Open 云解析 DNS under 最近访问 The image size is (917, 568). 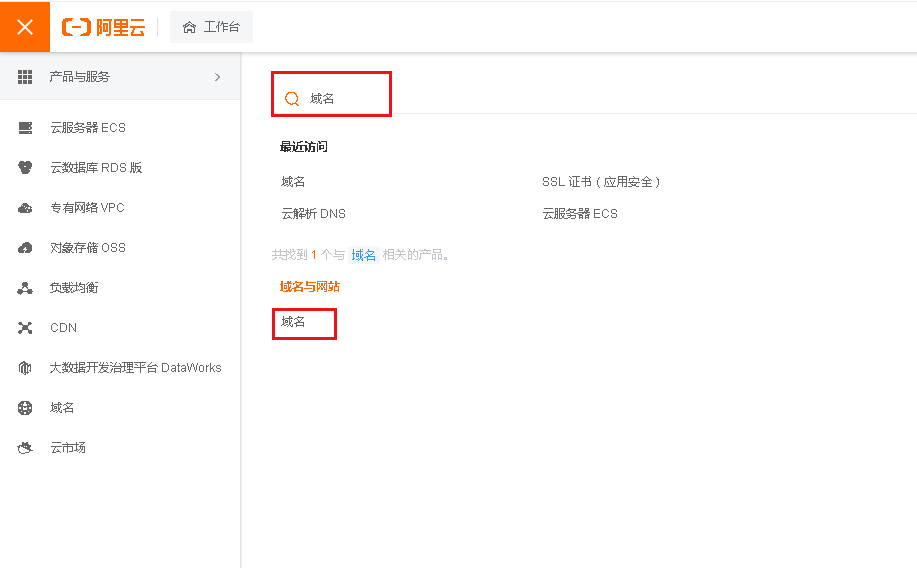[x=313, y=214]
